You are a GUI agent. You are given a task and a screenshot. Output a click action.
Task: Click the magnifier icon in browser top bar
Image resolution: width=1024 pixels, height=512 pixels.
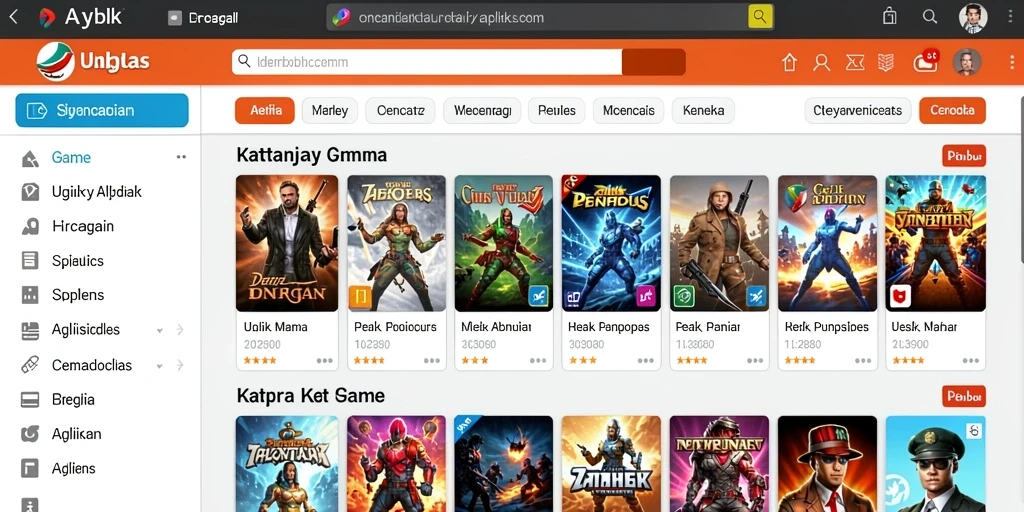click(x=930, y=17)
